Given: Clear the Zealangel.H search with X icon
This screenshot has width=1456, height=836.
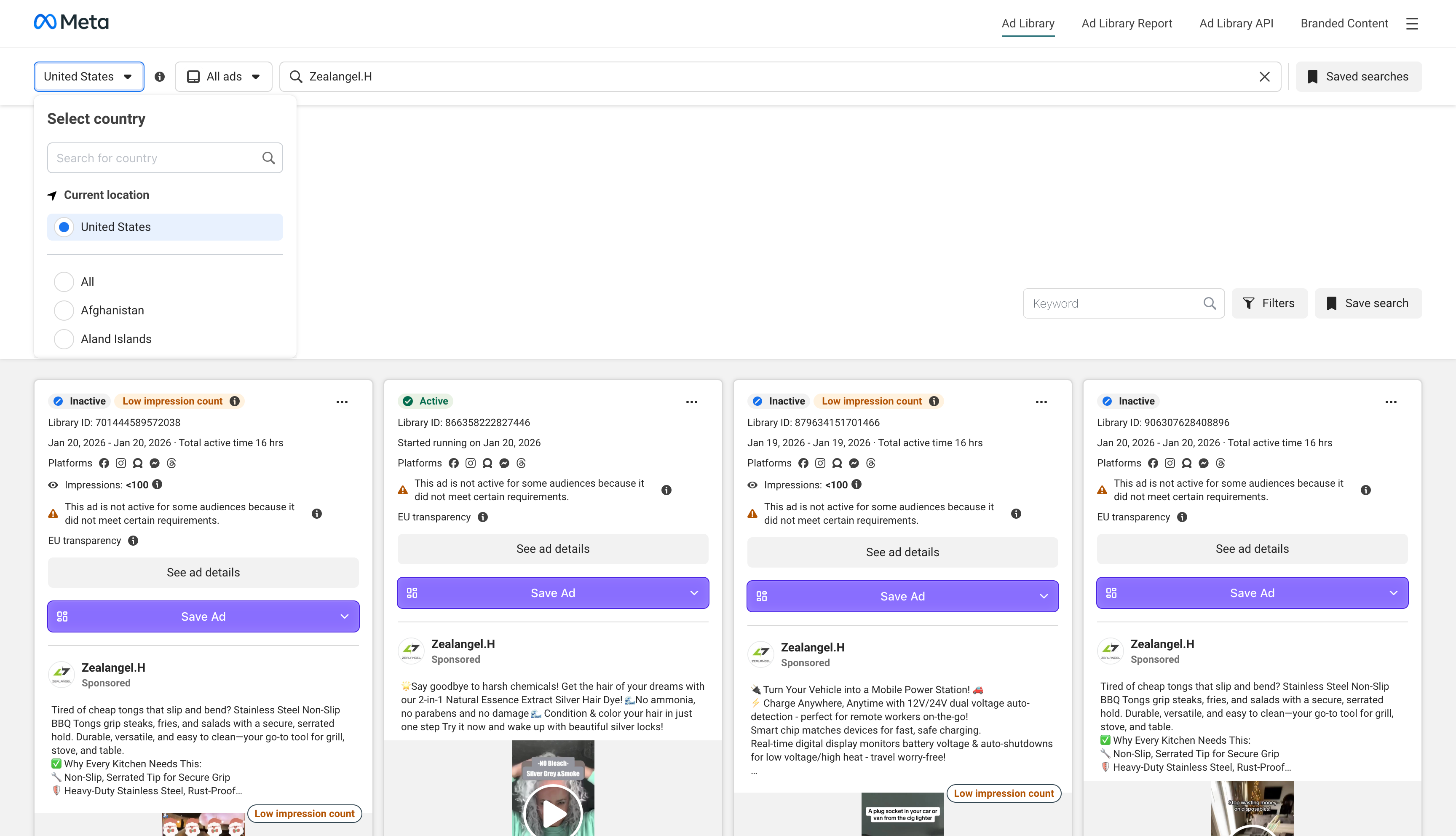Looking at the screenshot, I should coord(1264,76).
